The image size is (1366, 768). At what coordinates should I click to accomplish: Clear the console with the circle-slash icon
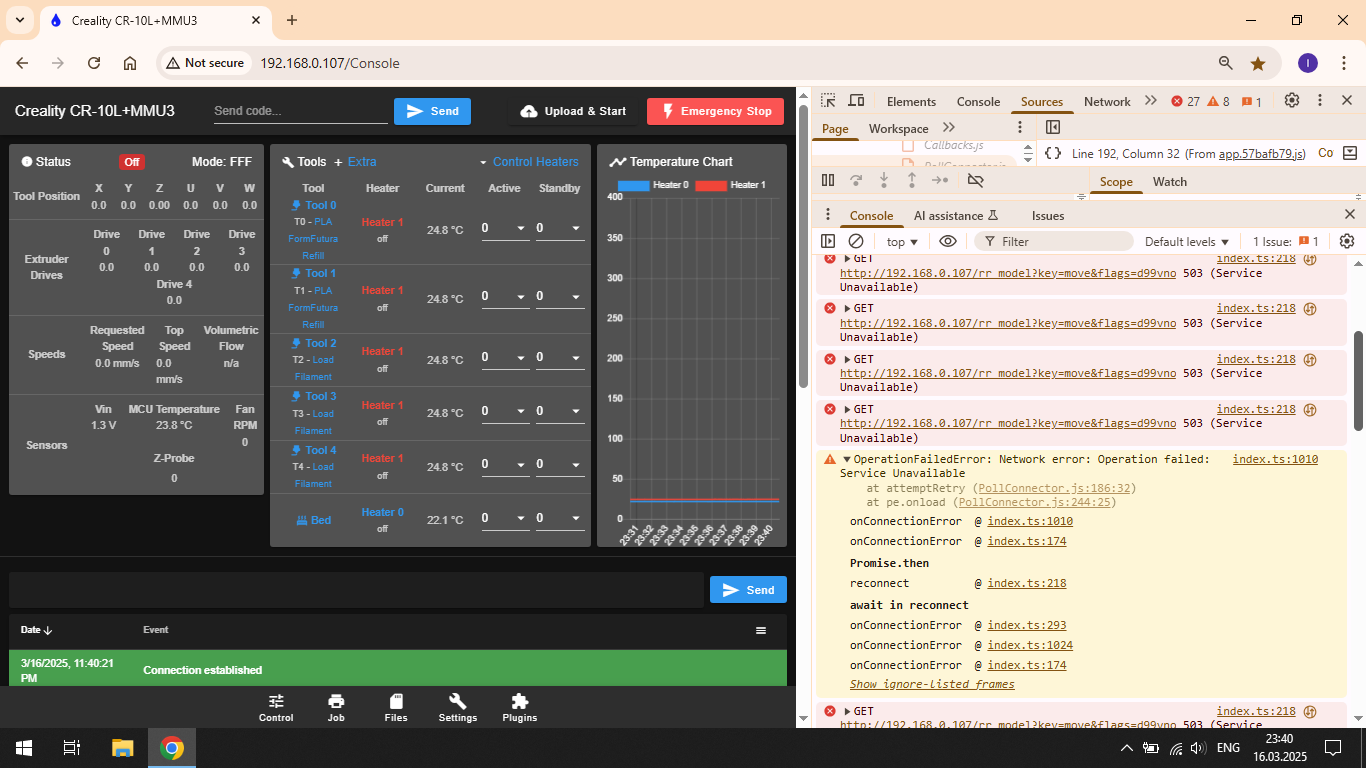(x=856, y=241)
